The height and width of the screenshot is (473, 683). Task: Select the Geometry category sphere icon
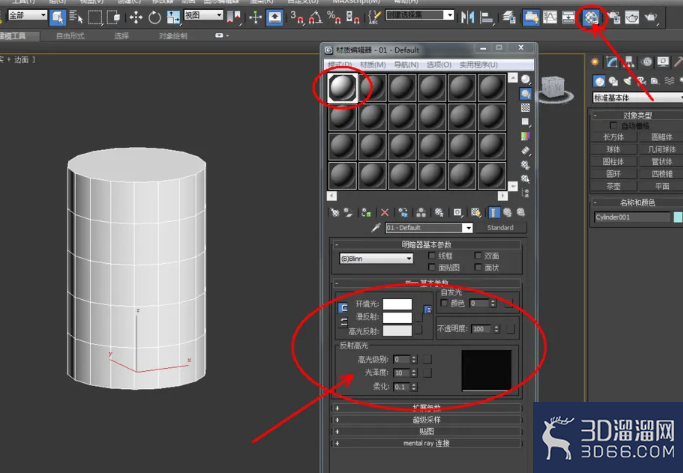point(600,81)
